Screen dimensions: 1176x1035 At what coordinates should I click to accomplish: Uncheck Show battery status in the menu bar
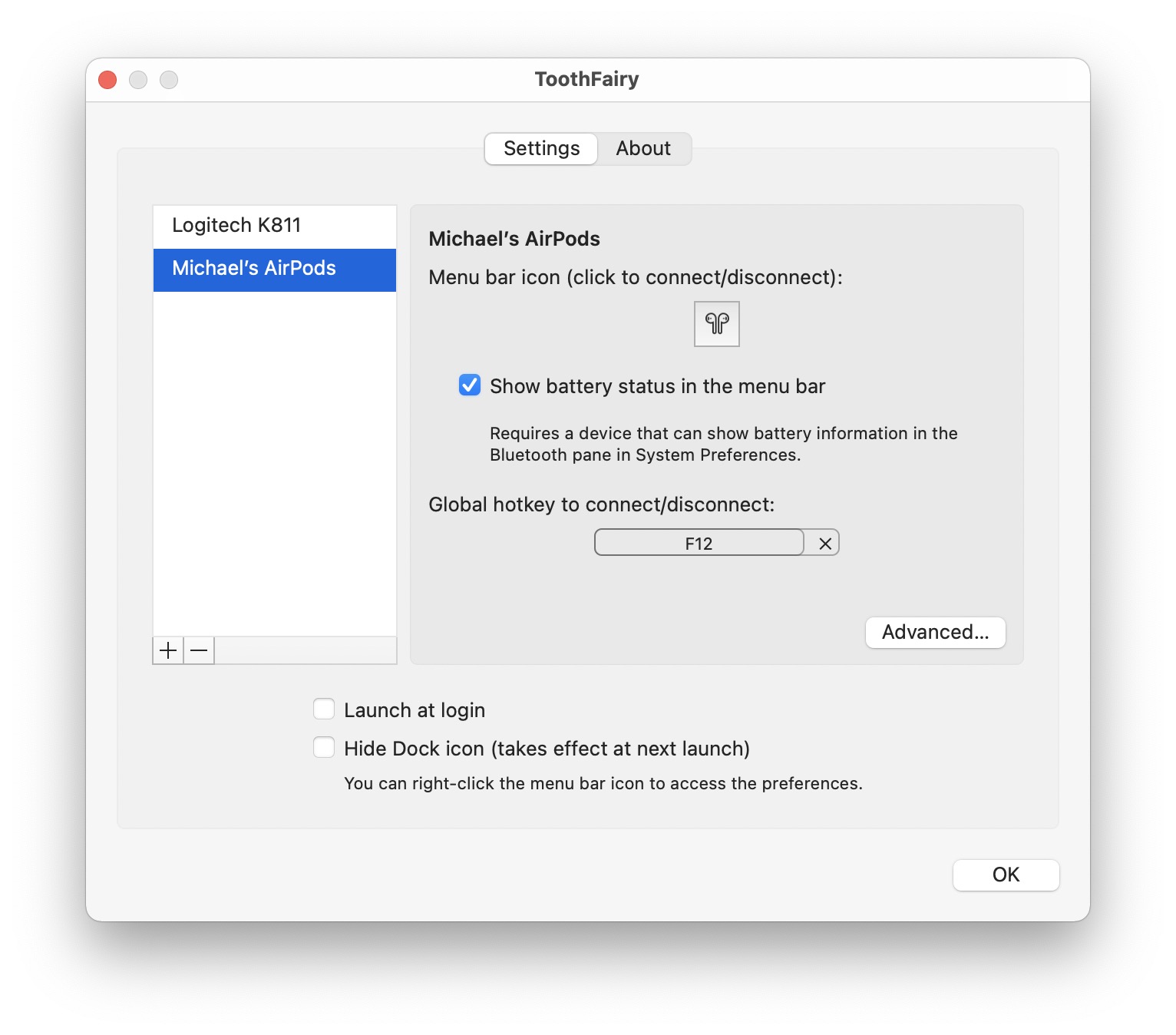470,385
